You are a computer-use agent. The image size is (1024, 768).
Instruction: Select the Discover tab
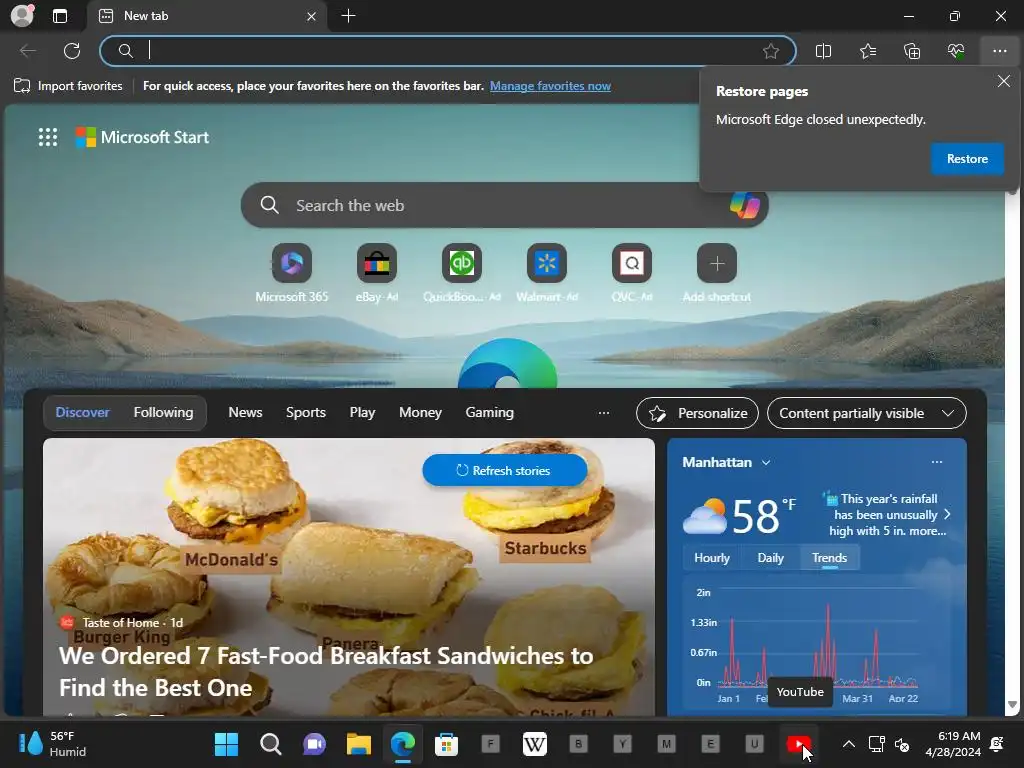pos(82,412)
